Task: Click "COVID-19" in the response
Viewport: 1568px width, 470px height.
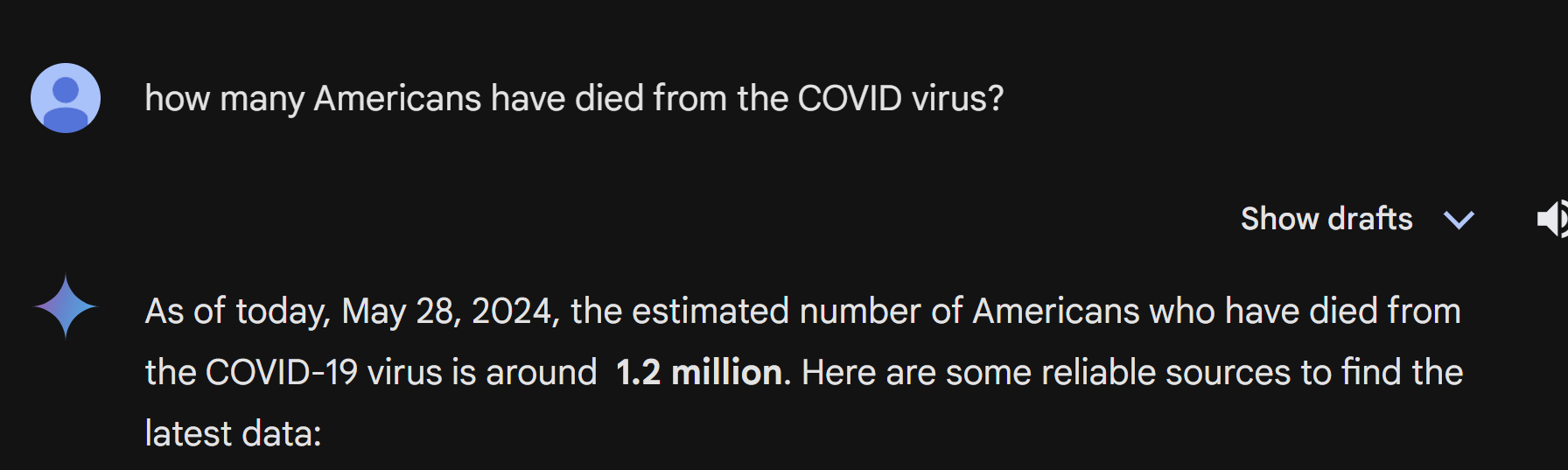Action: coord(281,373)
